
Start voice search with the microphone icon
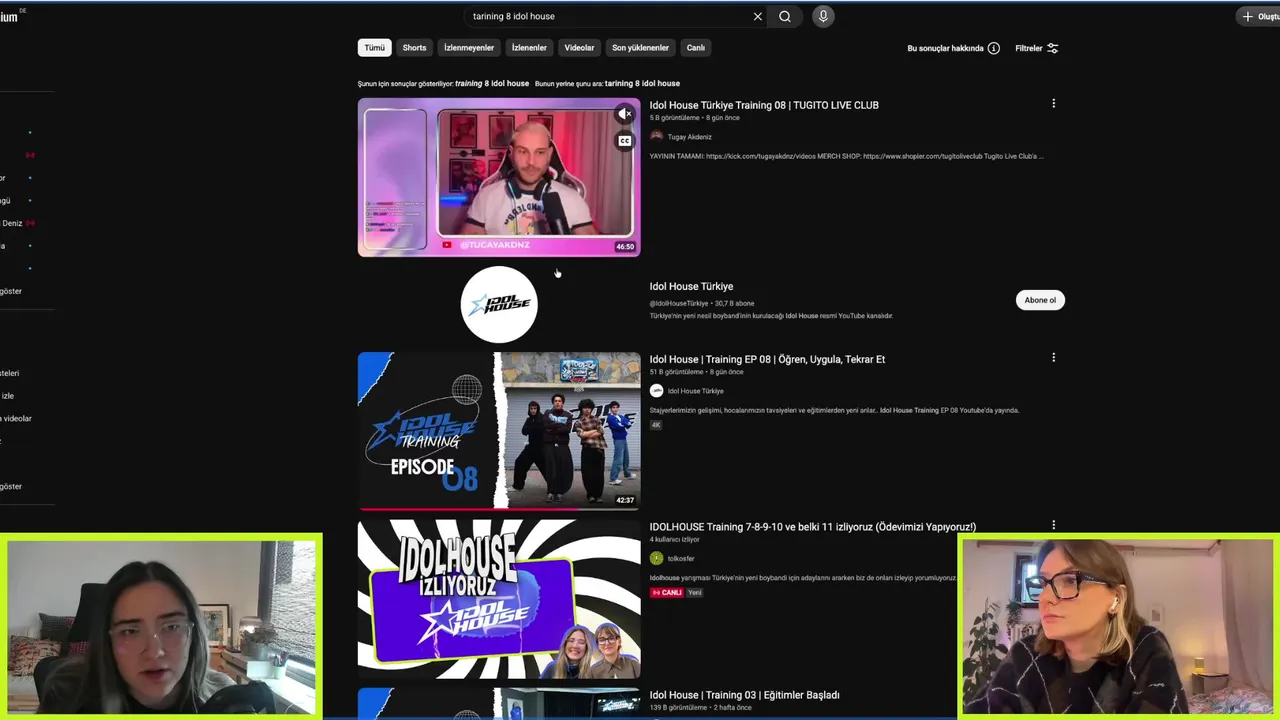point(823,16)
